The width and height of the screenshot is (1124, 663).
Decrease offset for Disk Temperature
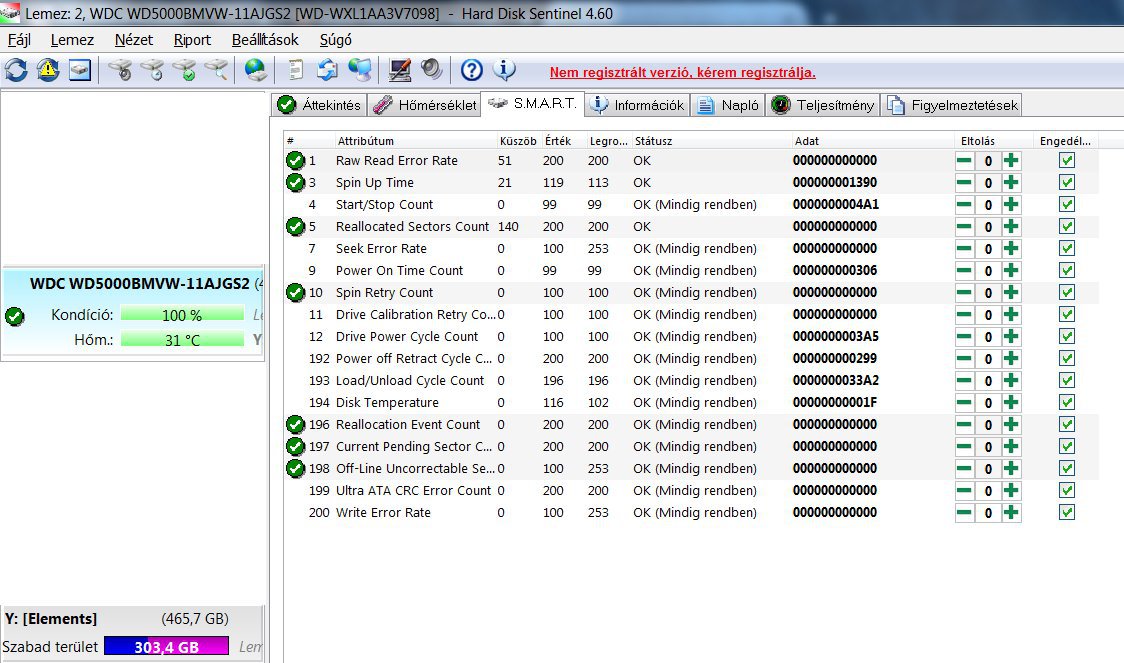[964, 402]
